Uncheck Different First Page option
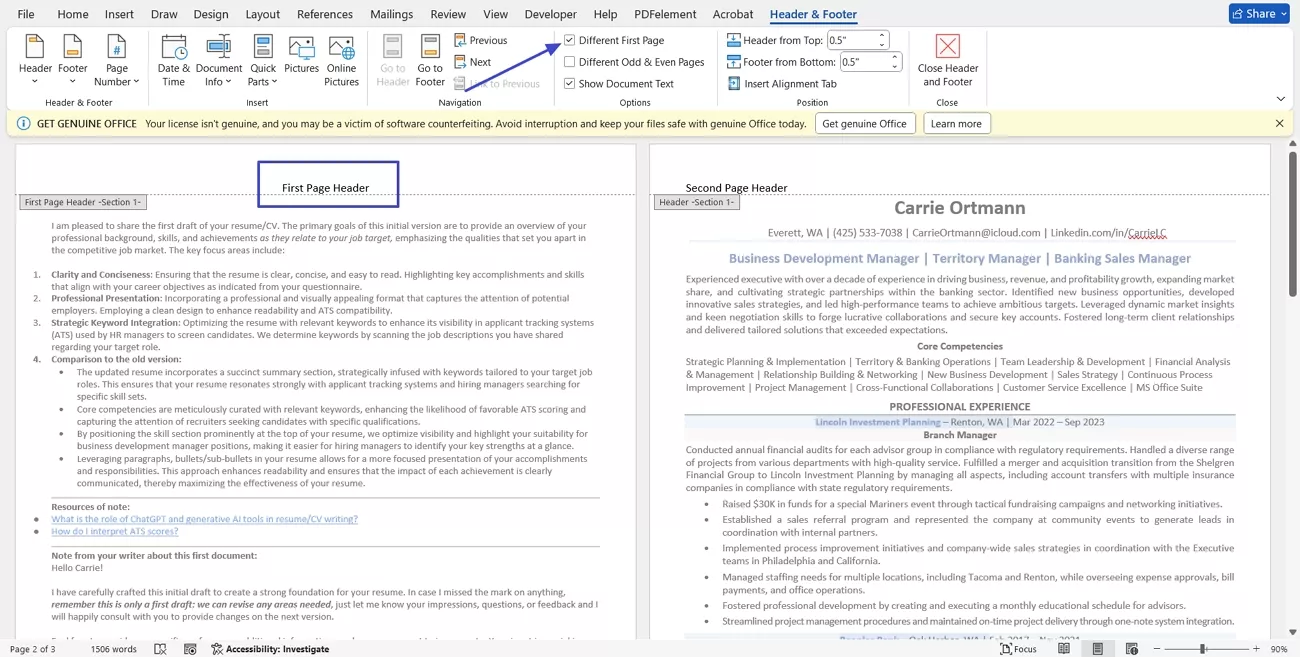This screenshot has height=657, width=1300. point(570,40)
